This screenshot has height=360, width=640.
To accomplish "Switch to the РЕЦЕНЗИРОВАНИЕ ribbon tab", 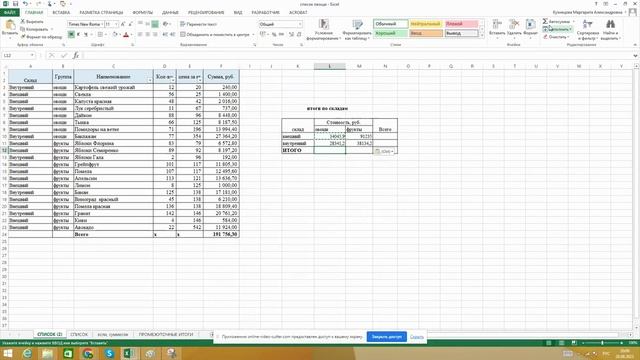I will (x=206, y=13).
